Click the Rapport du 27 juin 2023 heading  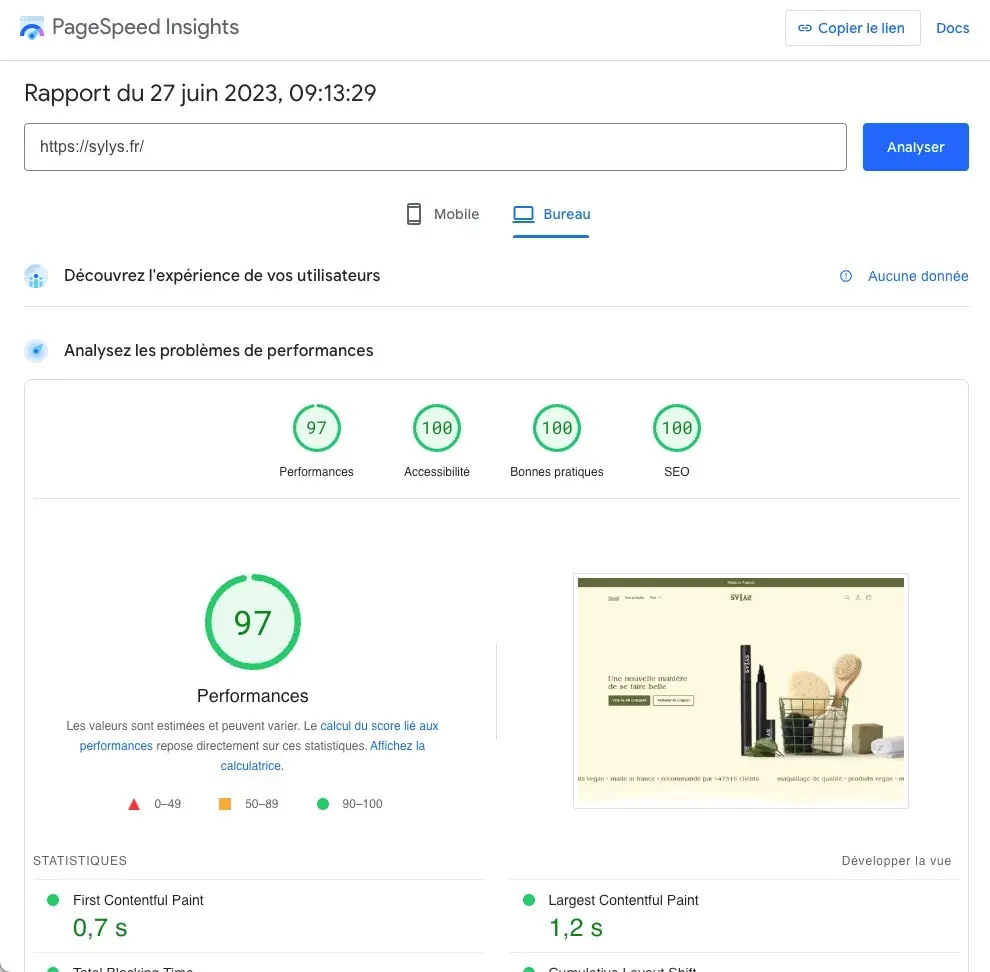pyautogui.click(x=200, y=93)
